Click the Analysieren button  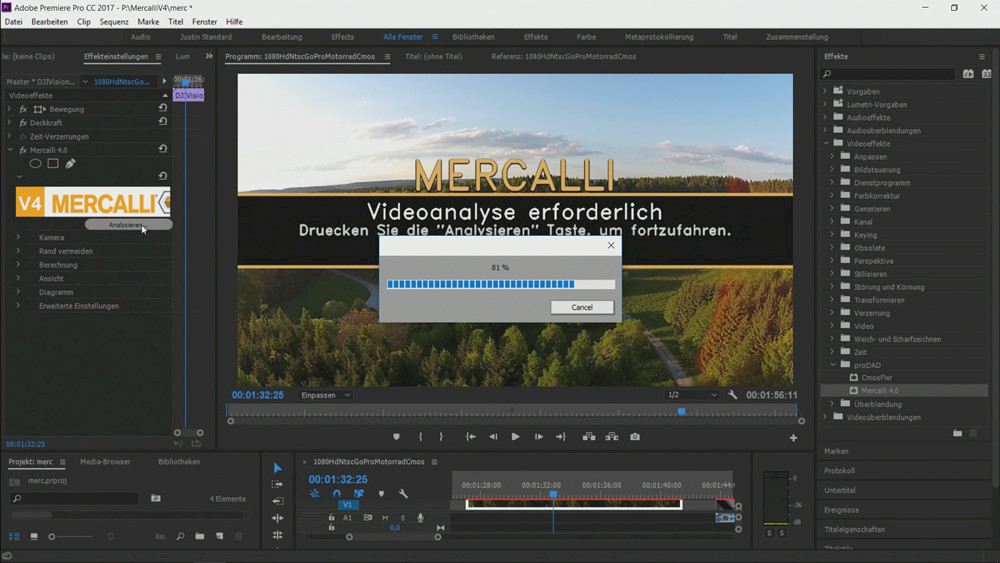128,225
